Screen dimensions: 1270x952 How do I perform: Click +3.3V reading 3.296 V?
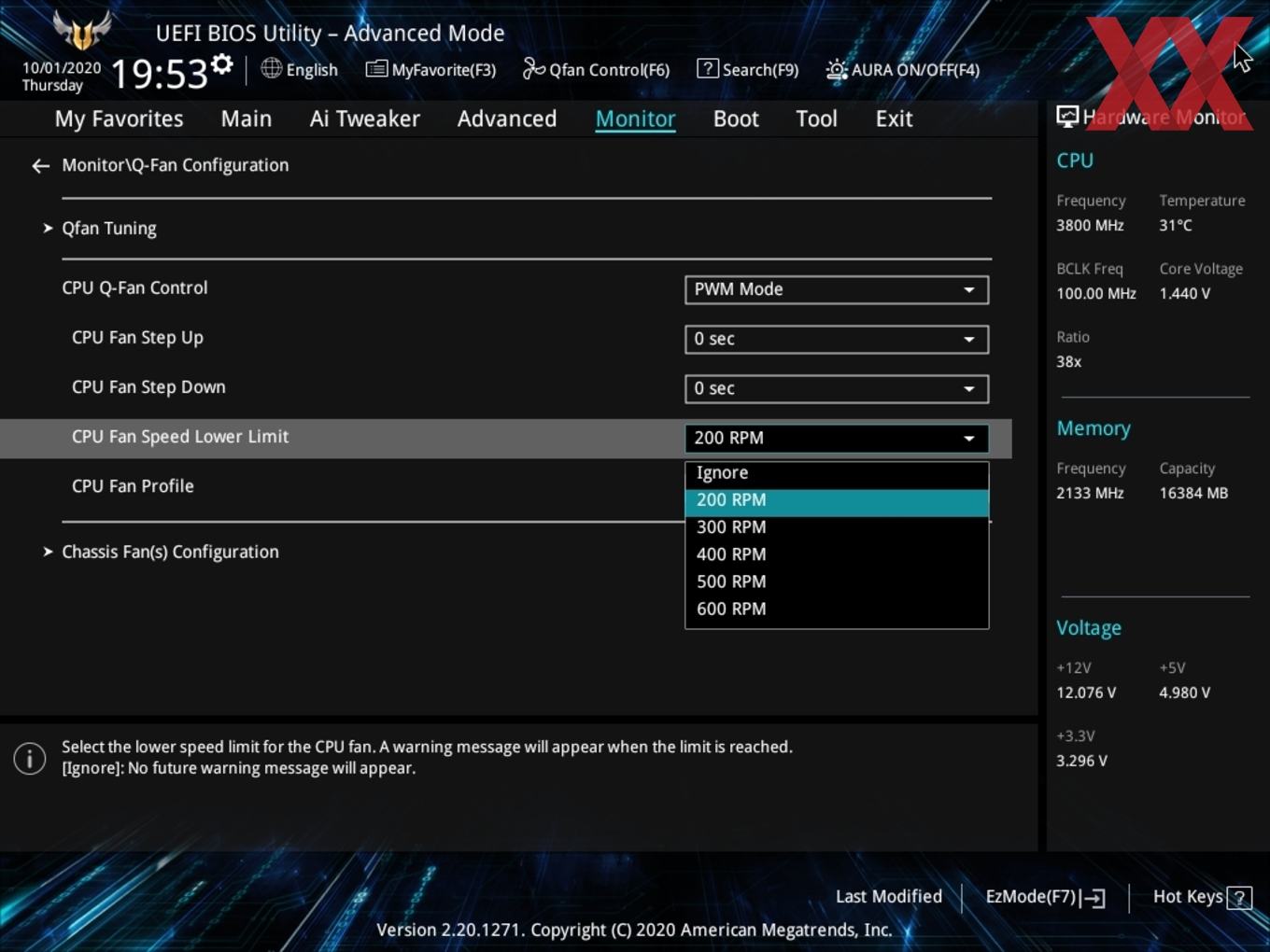point(1081,761)
